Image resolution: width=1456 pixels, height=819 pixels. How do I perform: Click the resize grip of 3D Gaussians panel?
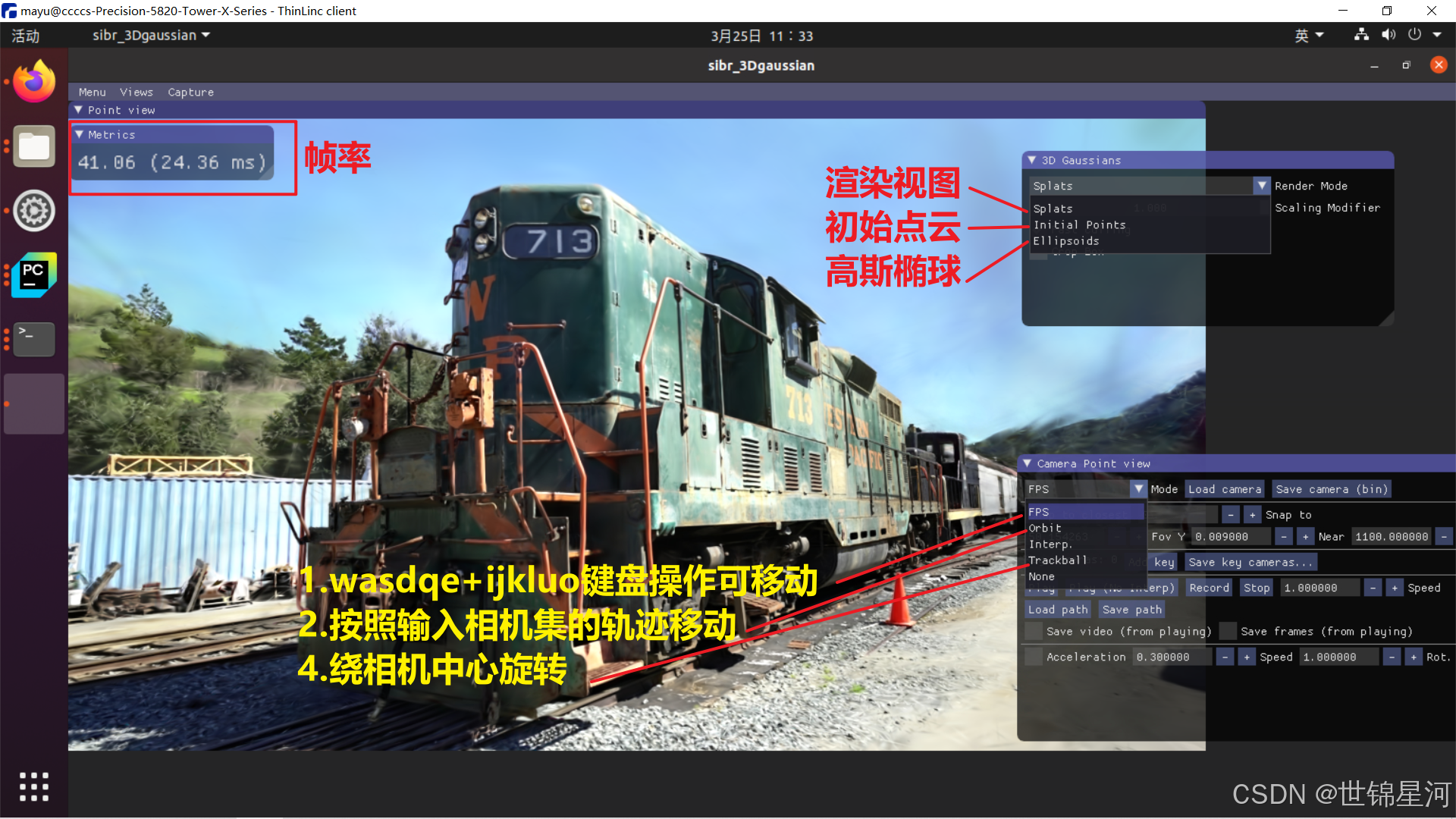(x=1386, y=318)
